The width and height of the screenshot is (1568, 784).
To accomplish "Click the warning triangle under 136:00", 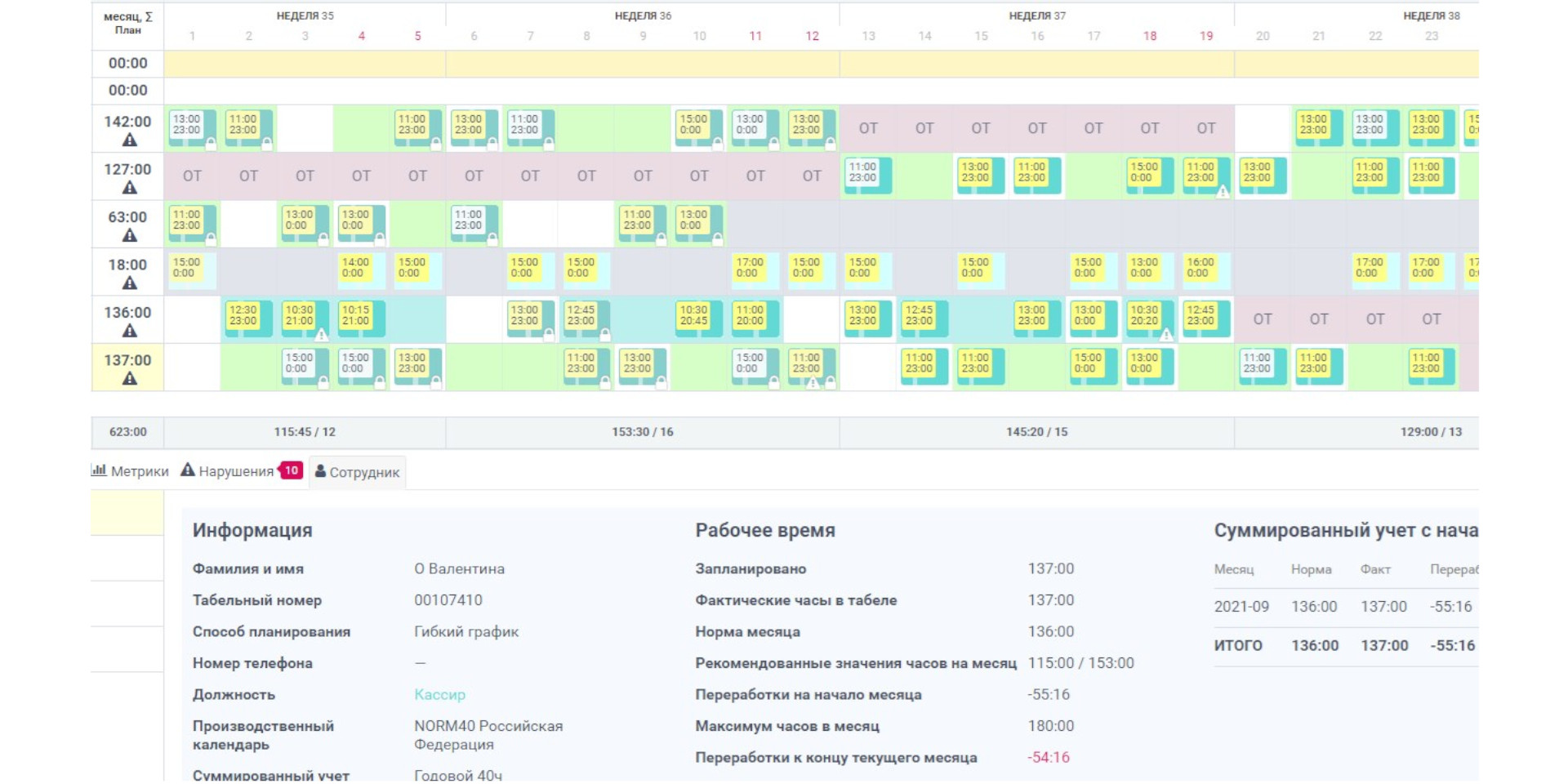I will coord(129,332).
